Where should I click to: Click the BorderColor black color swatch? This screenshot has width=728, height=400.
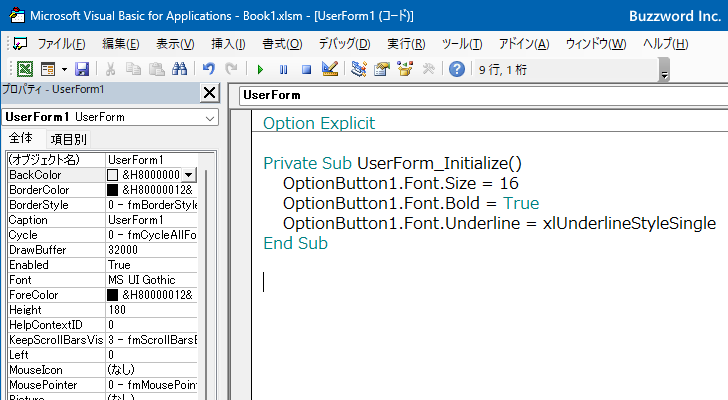112,190
